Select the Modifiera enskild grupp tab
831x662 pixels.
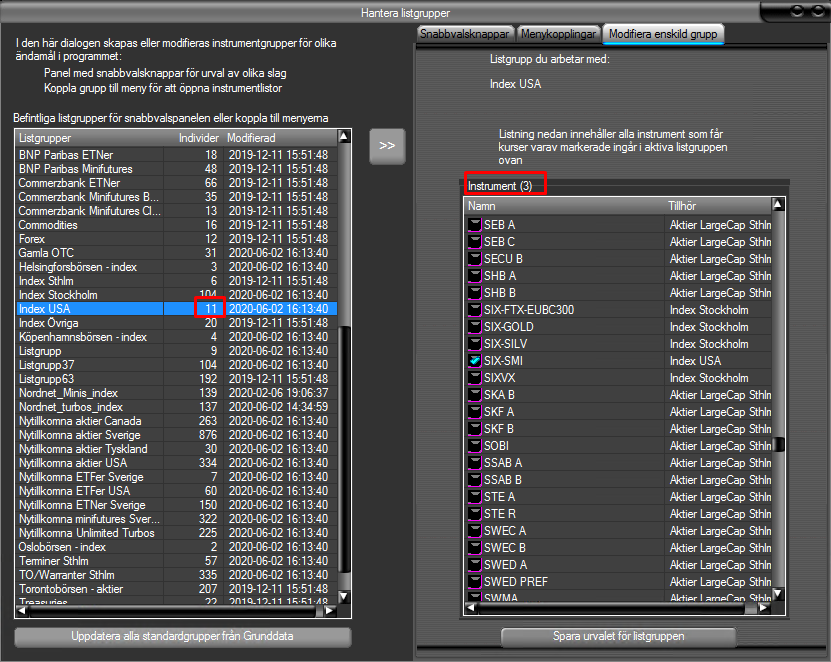[x=664, y=34]
